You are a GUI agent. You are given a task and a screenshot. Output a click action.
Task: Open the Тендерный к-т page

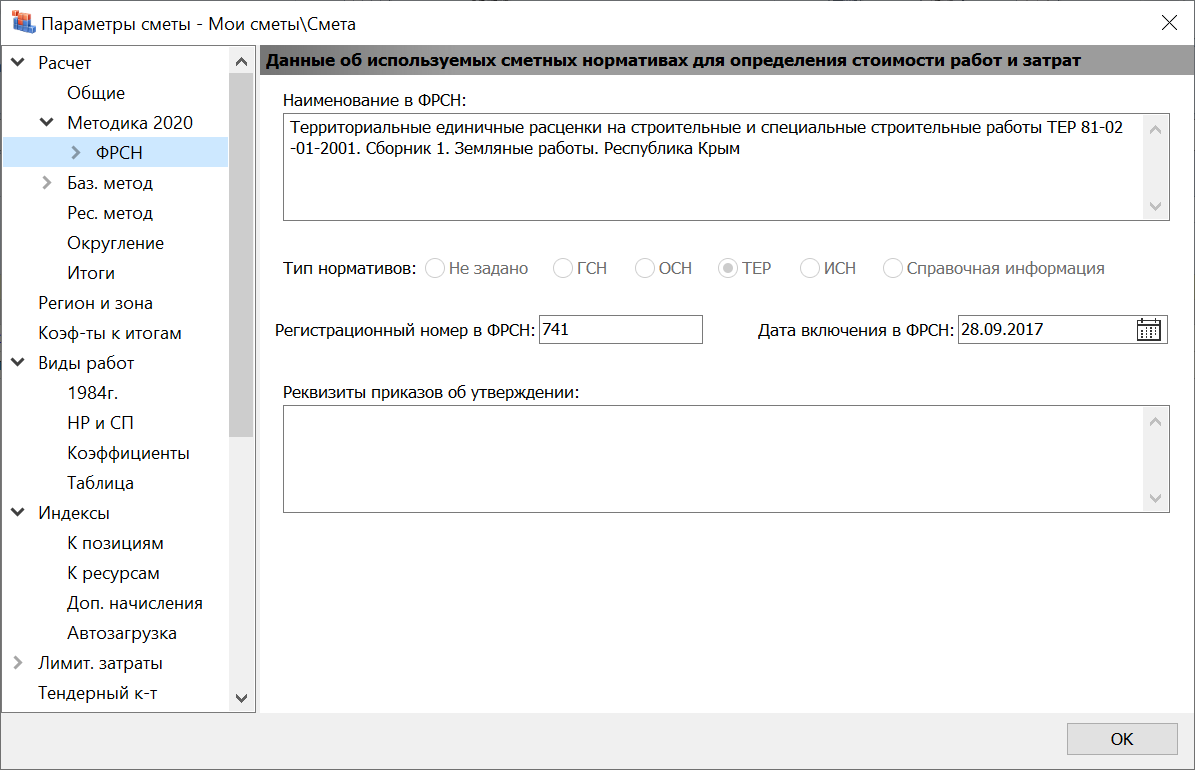(98, 693)
